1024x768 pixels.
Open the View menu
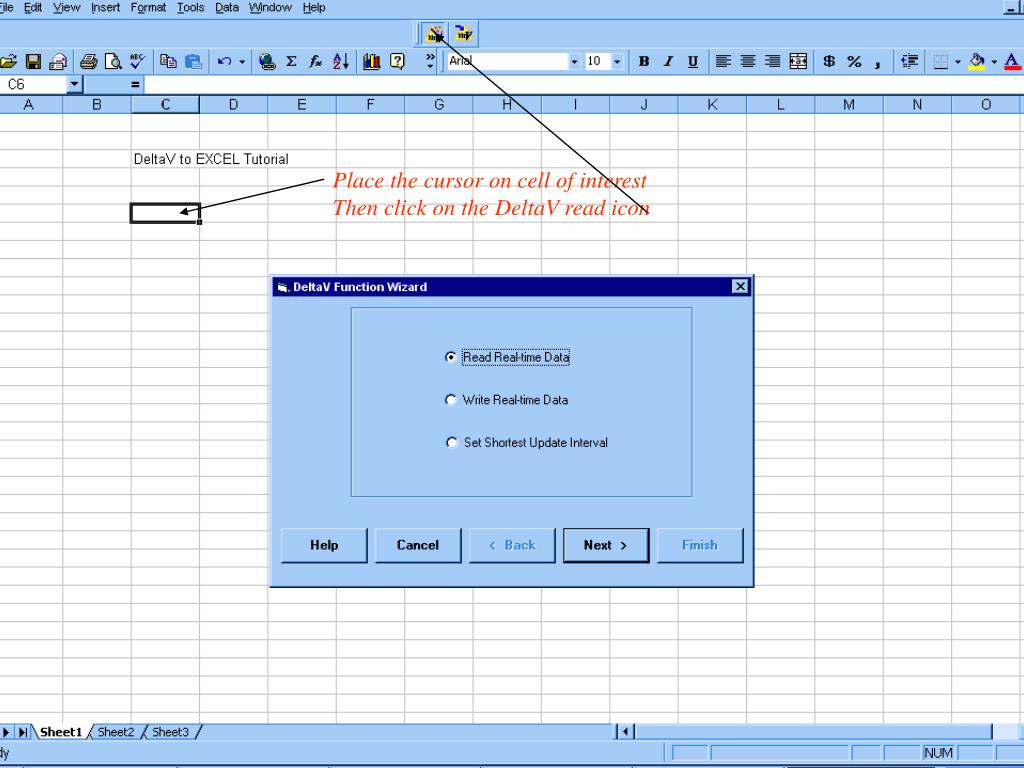[x=67, y=8]
